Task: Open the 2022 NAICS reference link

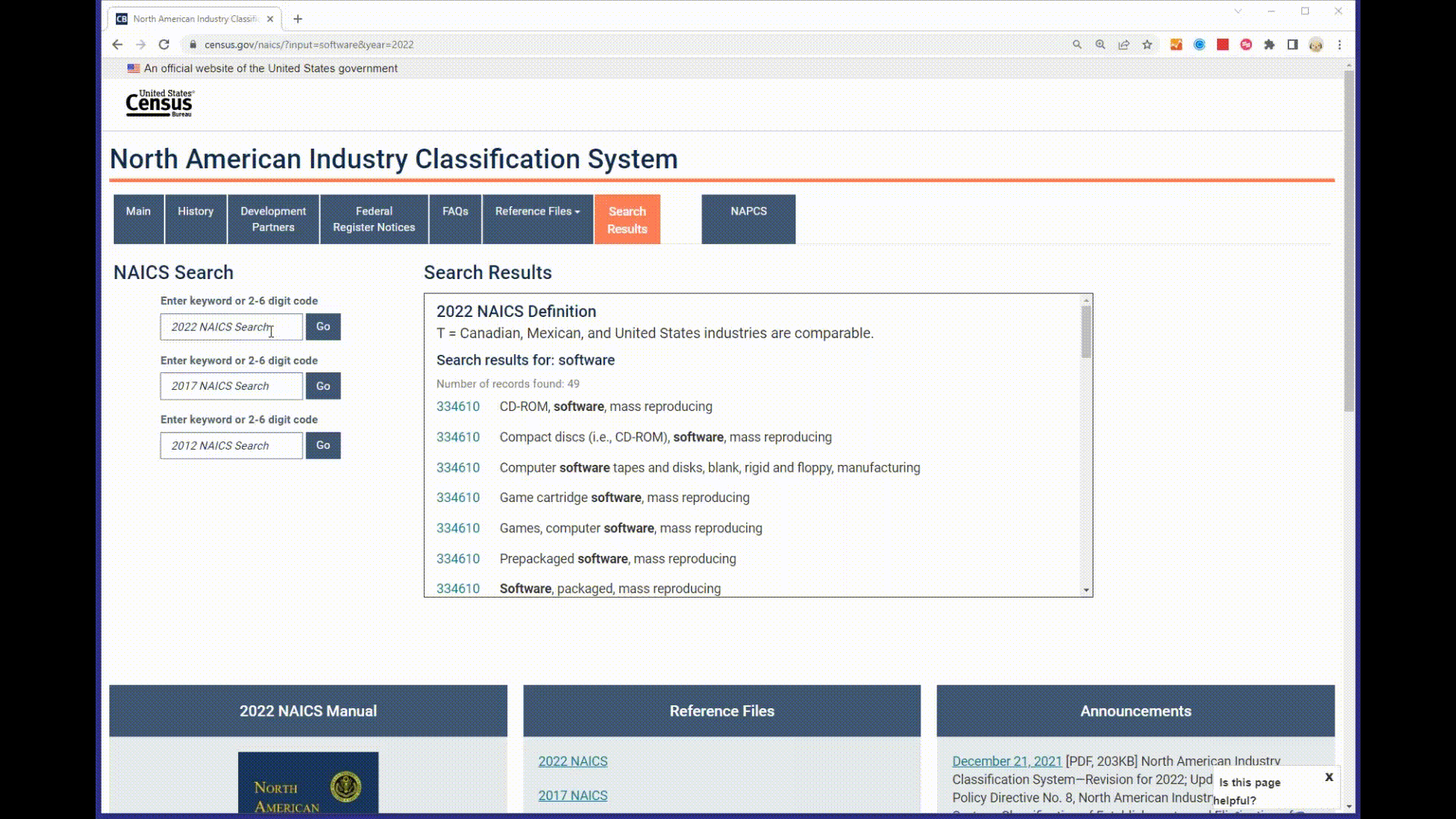Action: click(x=573, y=761)
